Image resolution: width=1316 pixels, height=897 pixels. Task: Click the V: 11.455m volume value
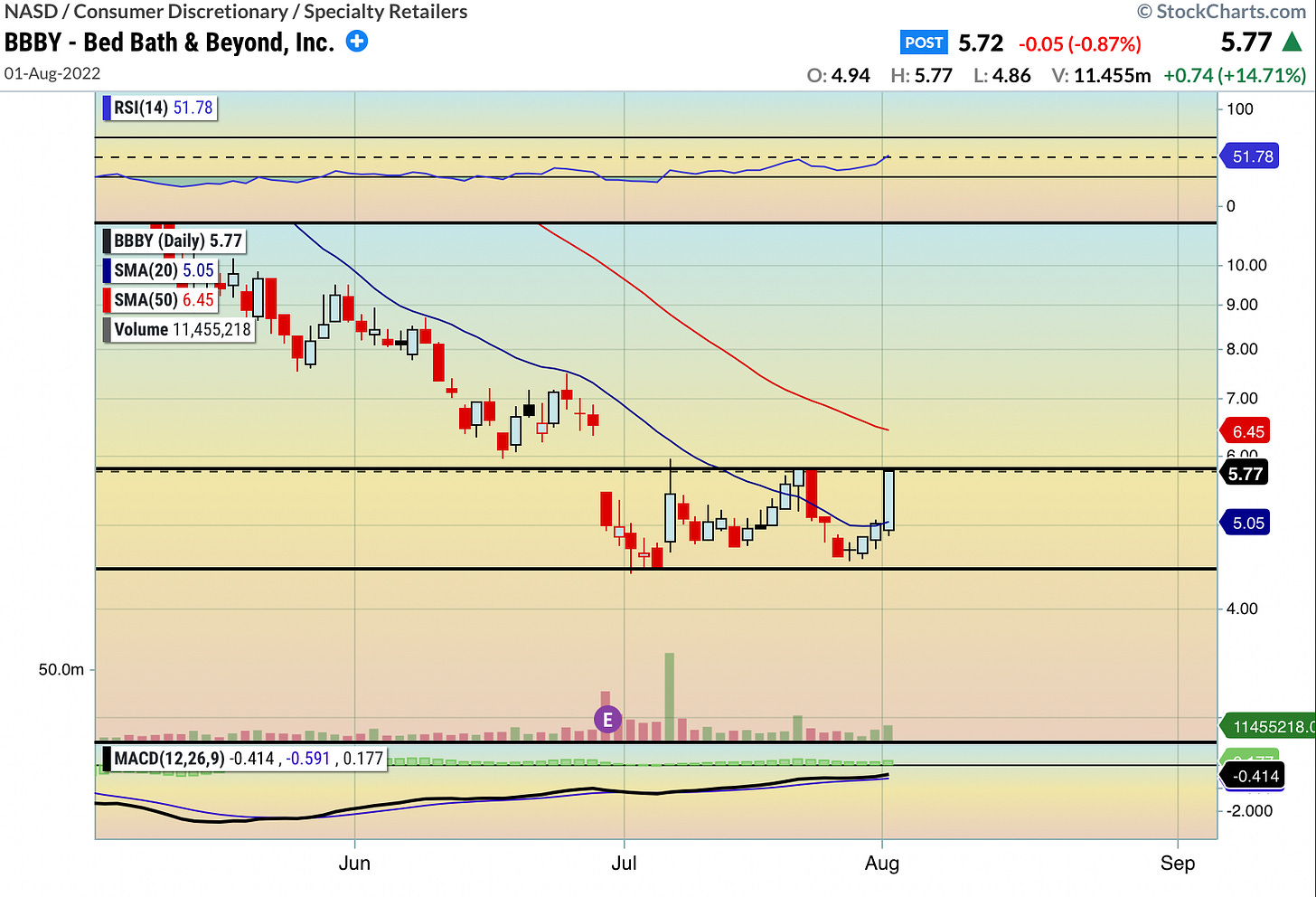pos(1101,75)
